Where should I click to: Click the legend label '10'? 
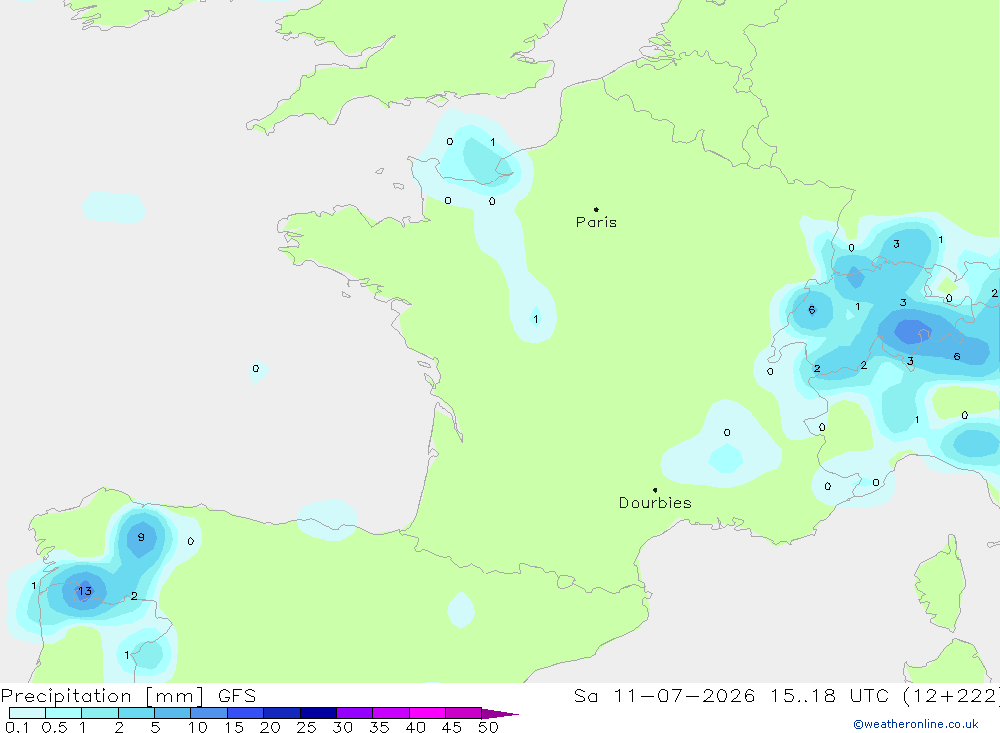[x=198, y=727]
